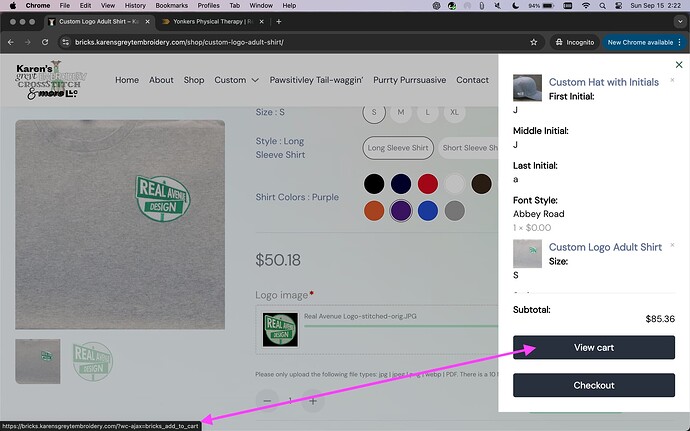690x431 pixels.
Task: Pick the red shirt color swatch
Action: point(428,184)
